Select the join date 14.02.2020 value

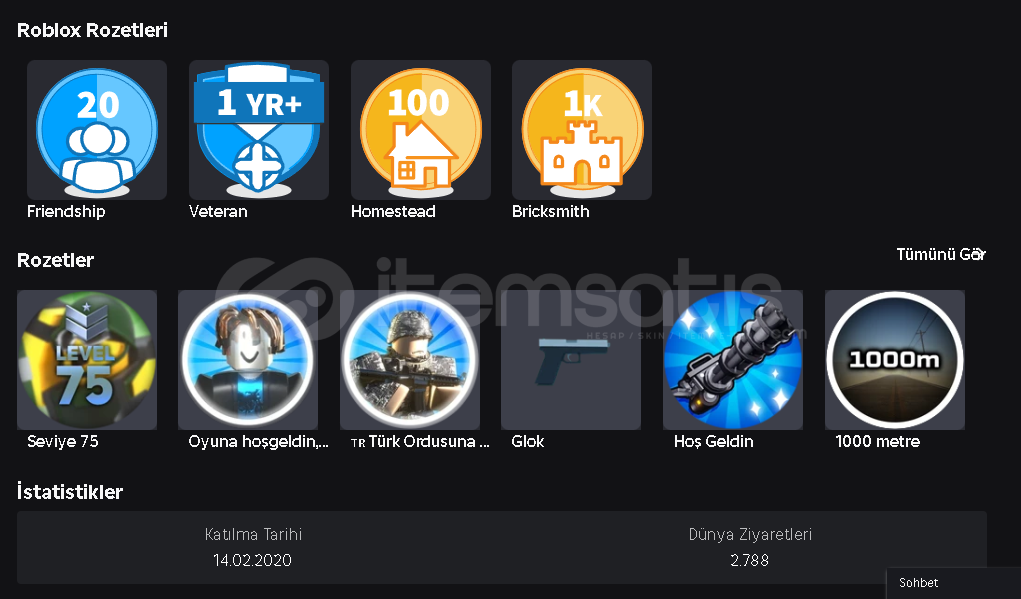[253, 561]
